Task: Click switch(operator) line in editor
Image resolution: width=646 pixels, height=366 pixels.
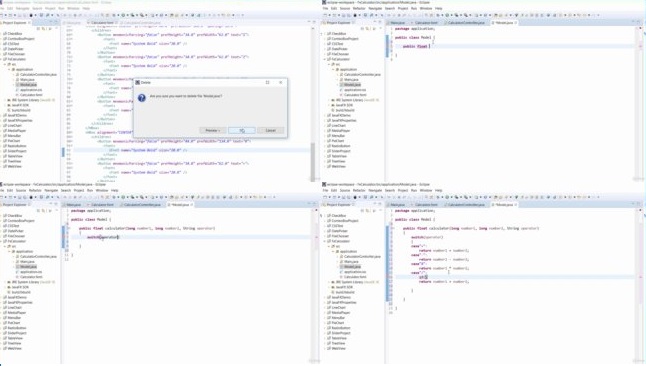Action: (x=103, y=237)
